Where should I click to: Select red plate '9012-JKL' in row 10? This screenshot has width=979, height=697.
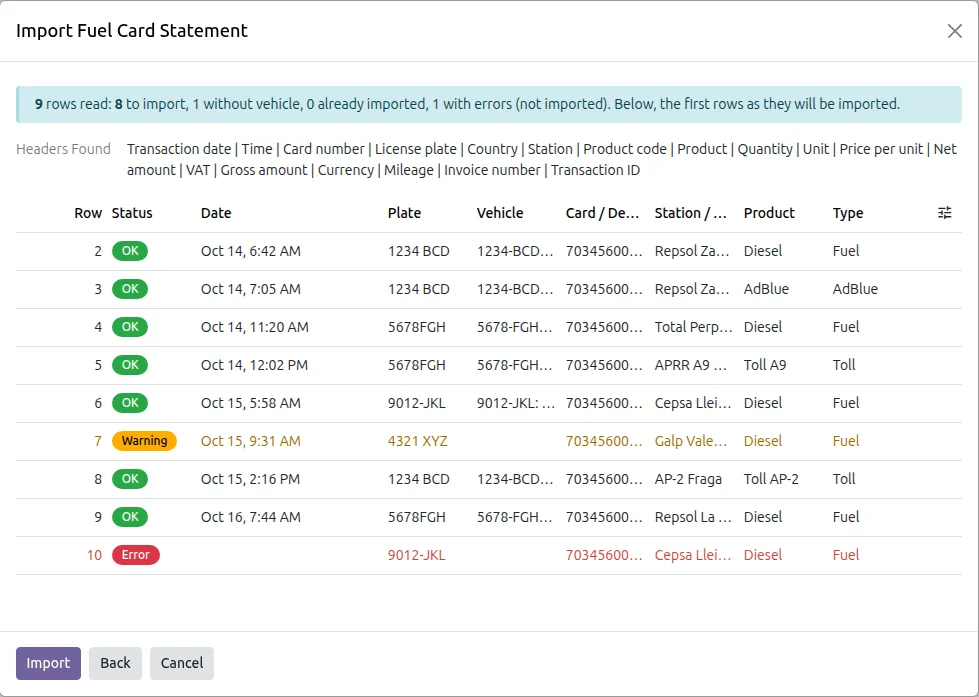(416, 555)
